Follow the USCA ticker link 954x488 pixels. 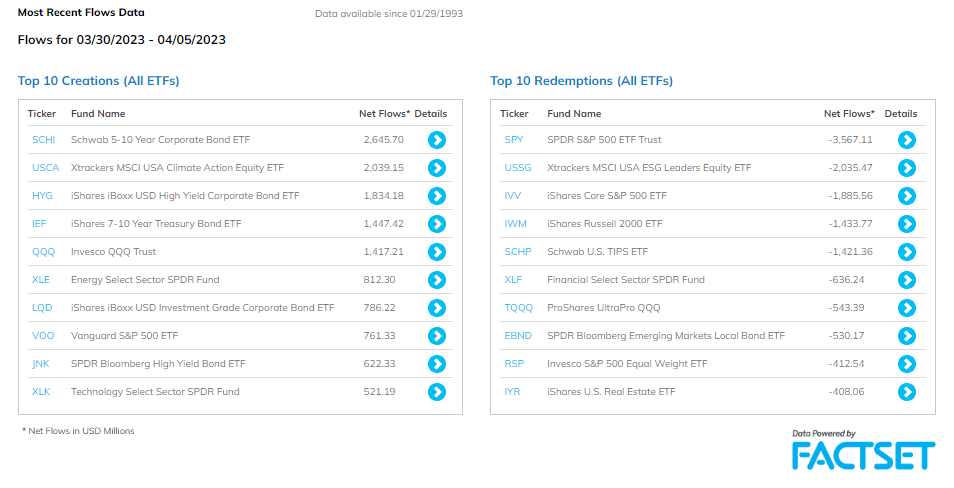tap(46, 167)
